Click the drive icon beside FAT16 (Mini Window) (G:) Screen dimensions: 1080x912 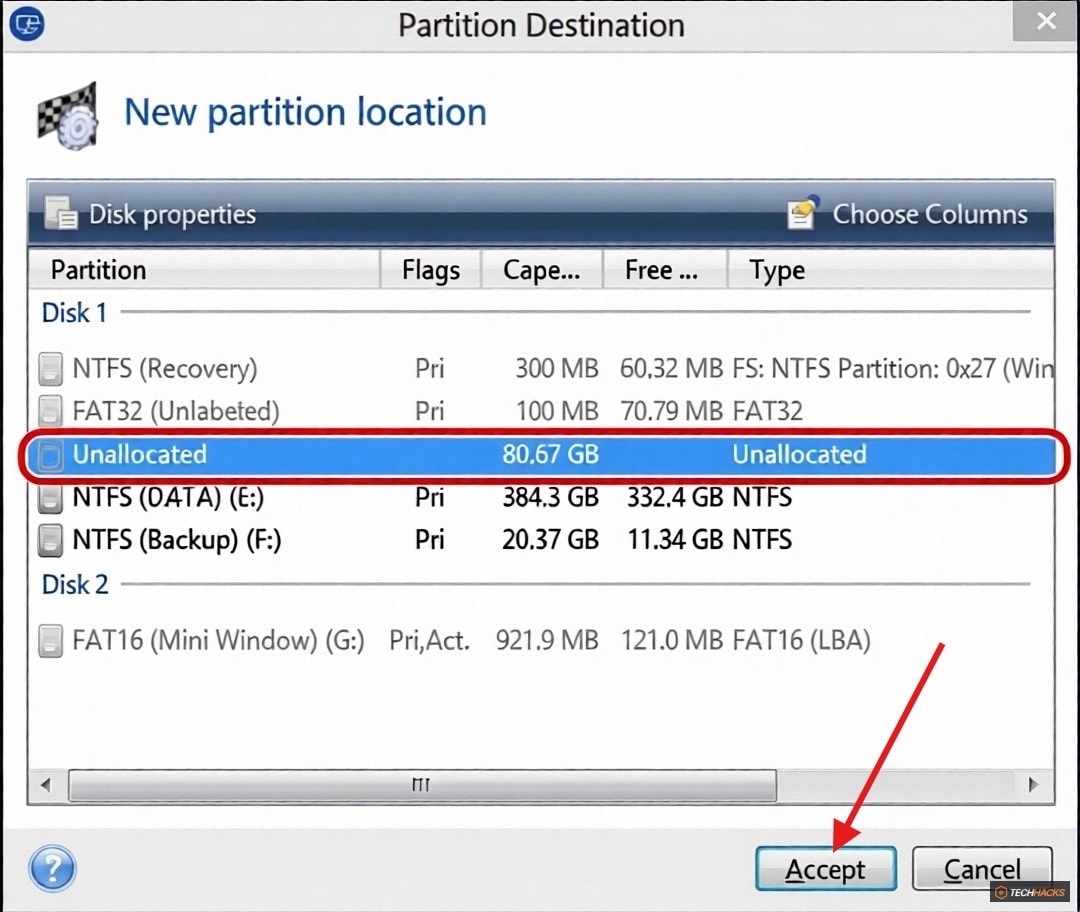point(50,641)
